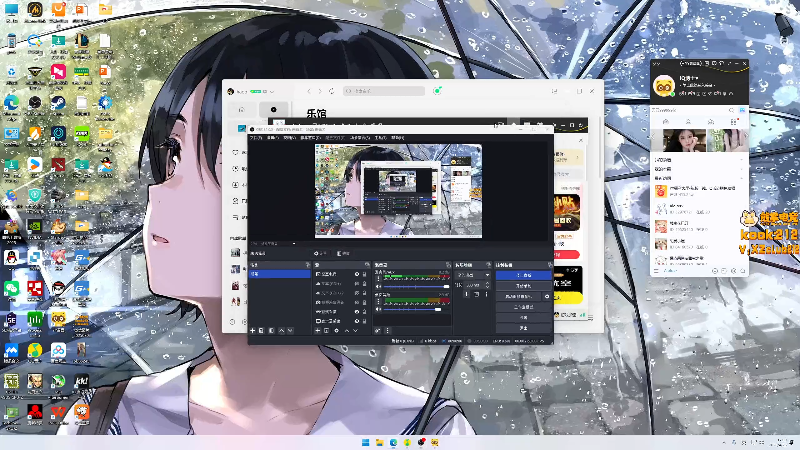Toggle lock on the last OBS source

pyautogui.click(x=364, y=321)
